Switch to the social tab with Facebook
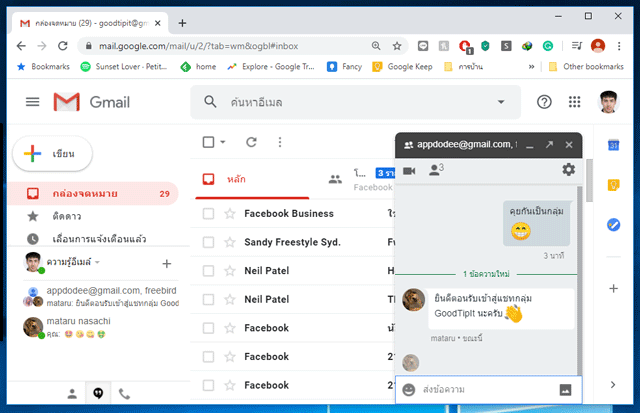This screenshot has height=413, width=640. (360, 179)
